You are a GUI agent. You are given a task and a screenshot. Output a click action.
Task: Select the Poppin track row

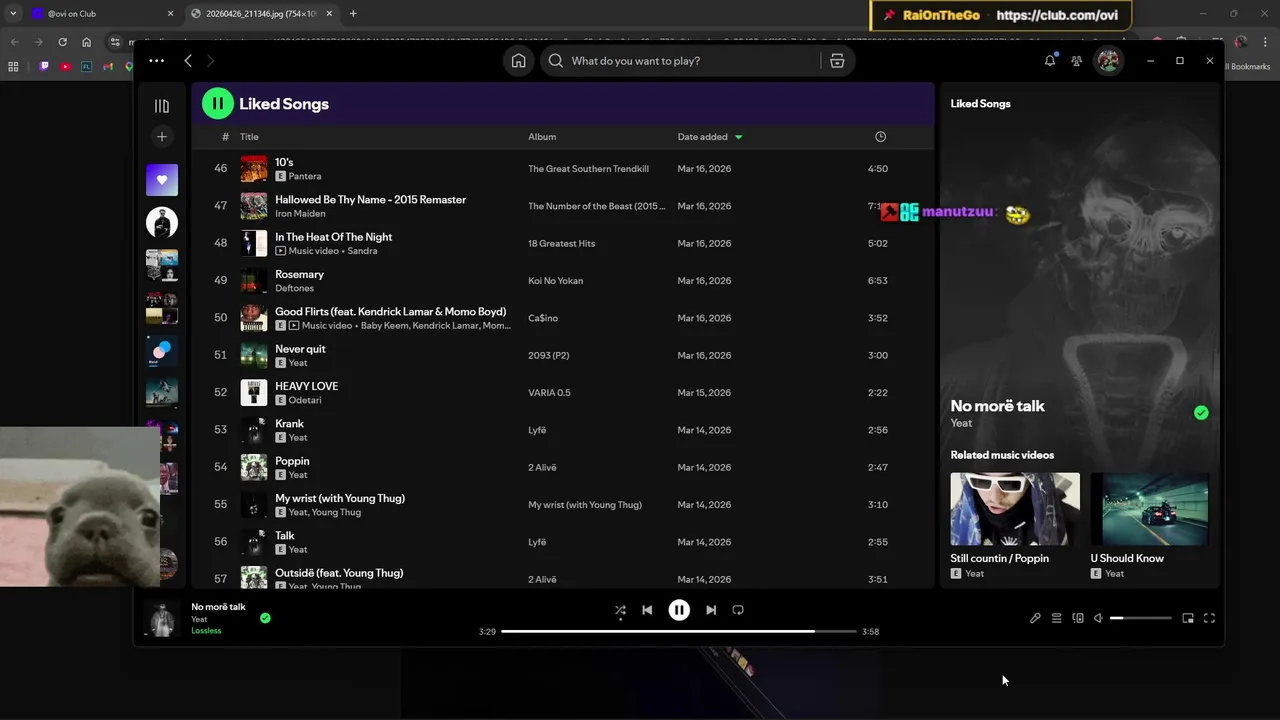tap(563, 467)
